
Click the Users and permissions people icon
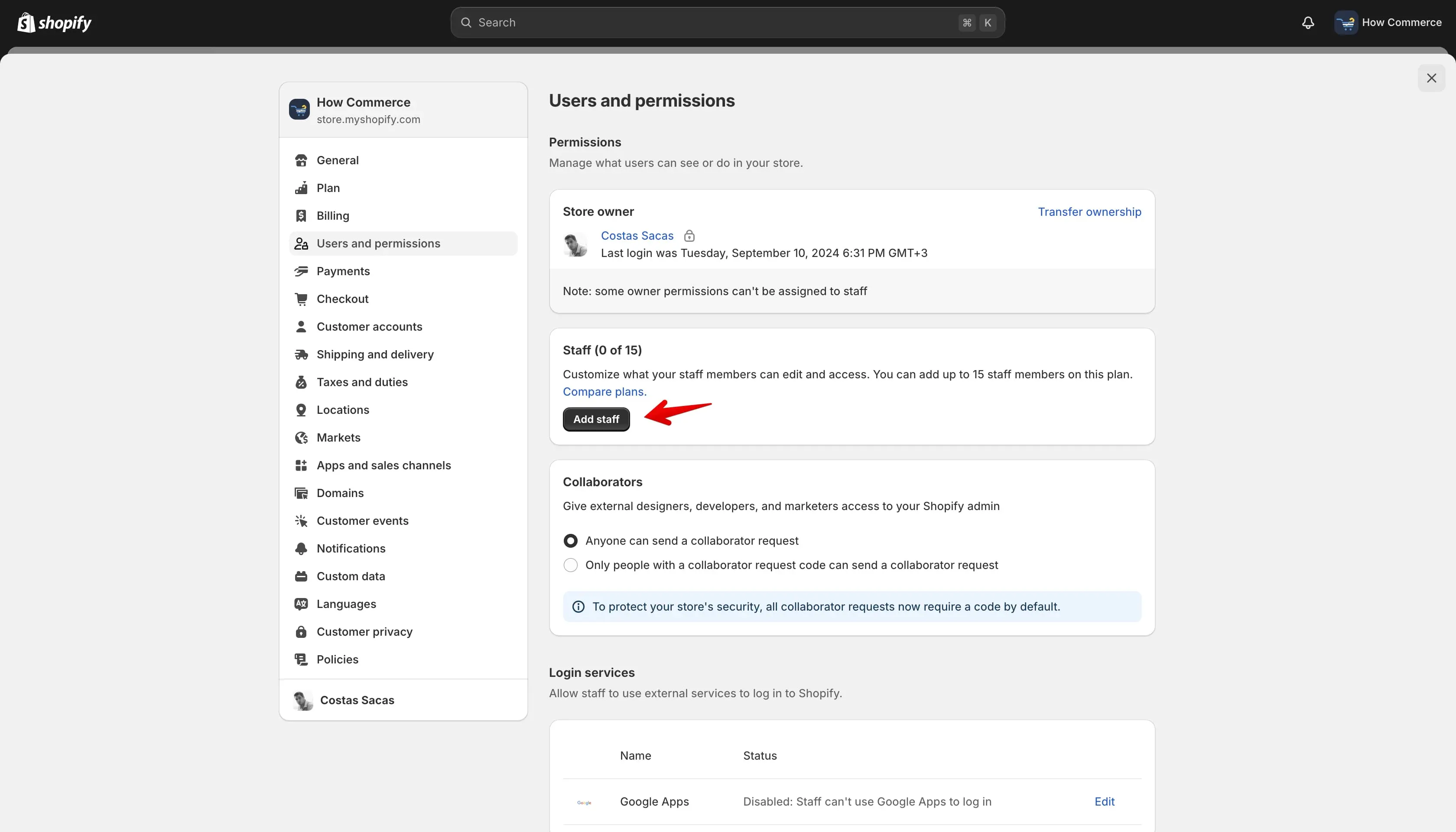click(x=301, y=244)
